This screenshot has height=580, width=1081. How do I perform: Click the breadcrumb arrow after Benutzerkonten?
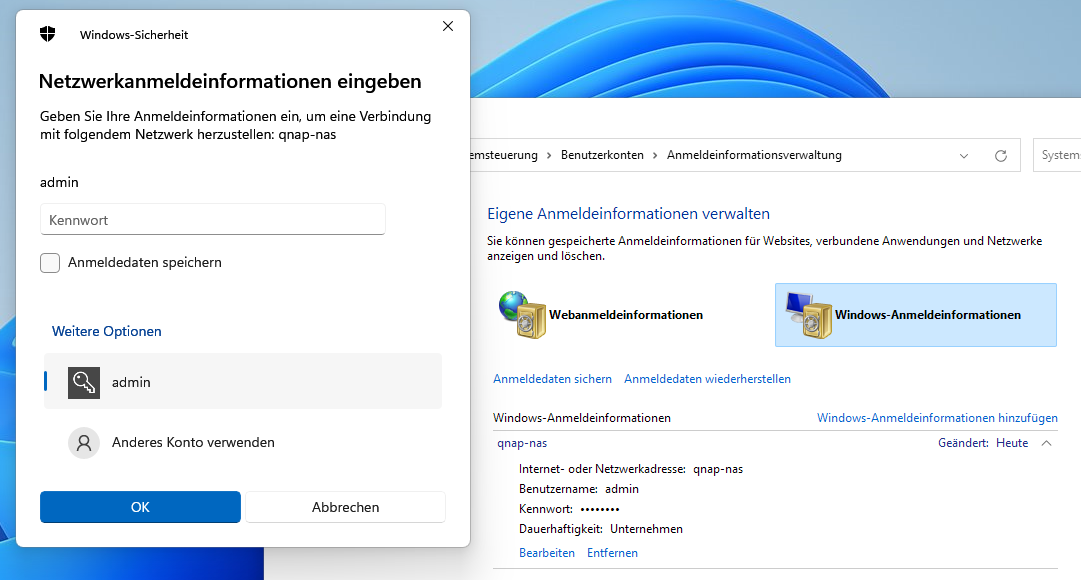tap(656, 155)
